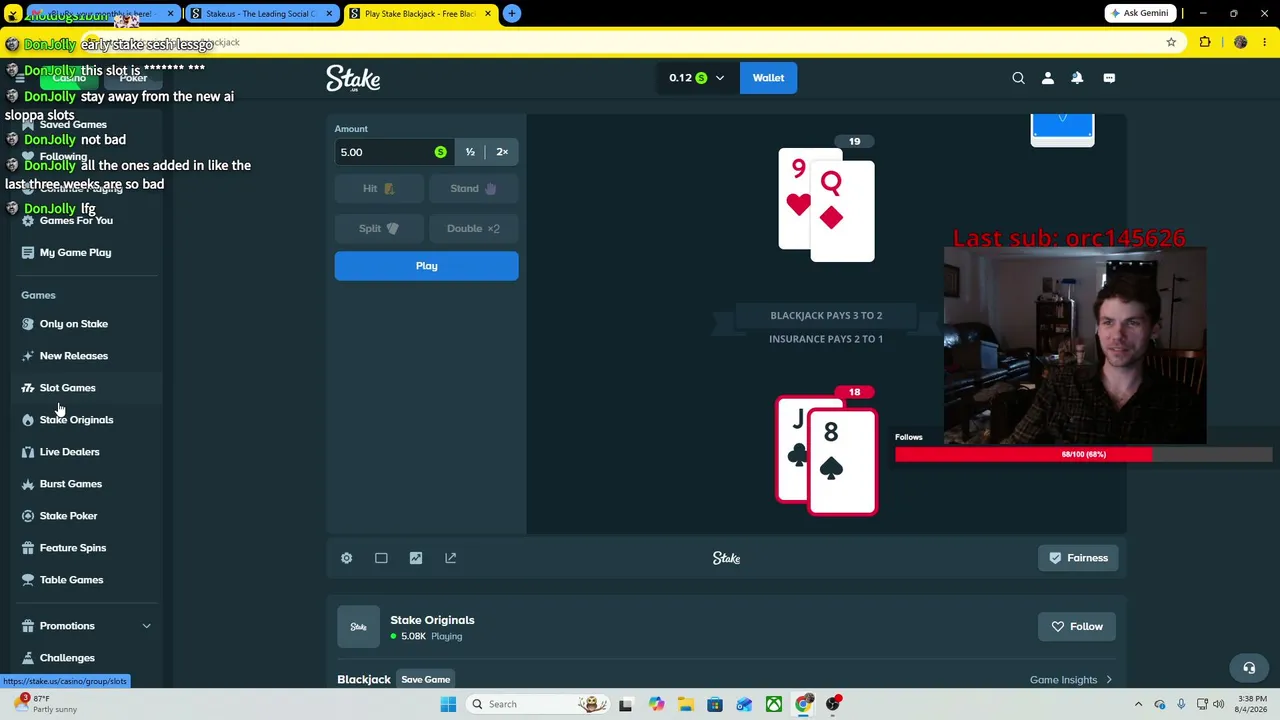
Task: Click the Windows taskbar Search box
Action: tap(539, 704)
